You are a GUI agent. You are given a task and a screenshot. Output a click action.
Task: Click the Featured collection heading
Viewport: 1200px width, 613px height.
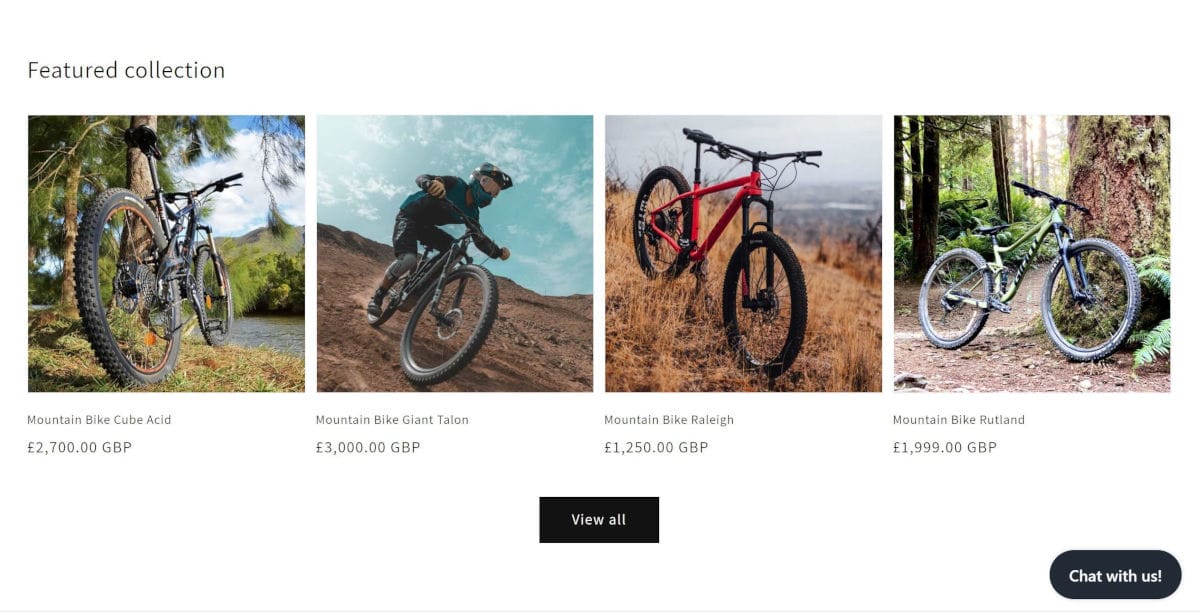[126, 70]
